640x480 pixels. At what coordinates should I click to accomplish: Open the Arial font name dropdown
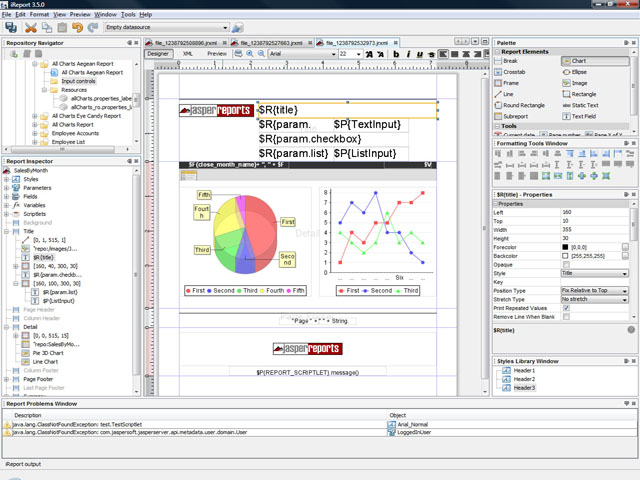(x=302, y=54)
